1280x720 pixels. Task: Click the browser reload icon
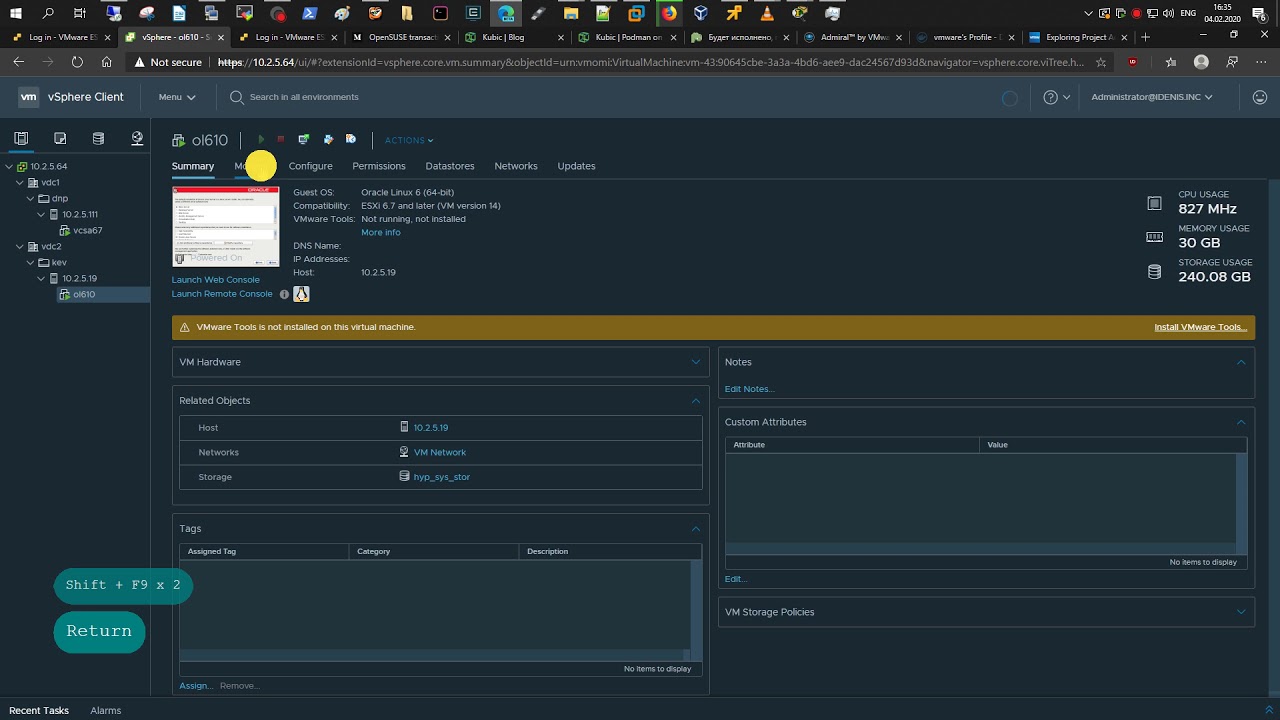[77, 62]
